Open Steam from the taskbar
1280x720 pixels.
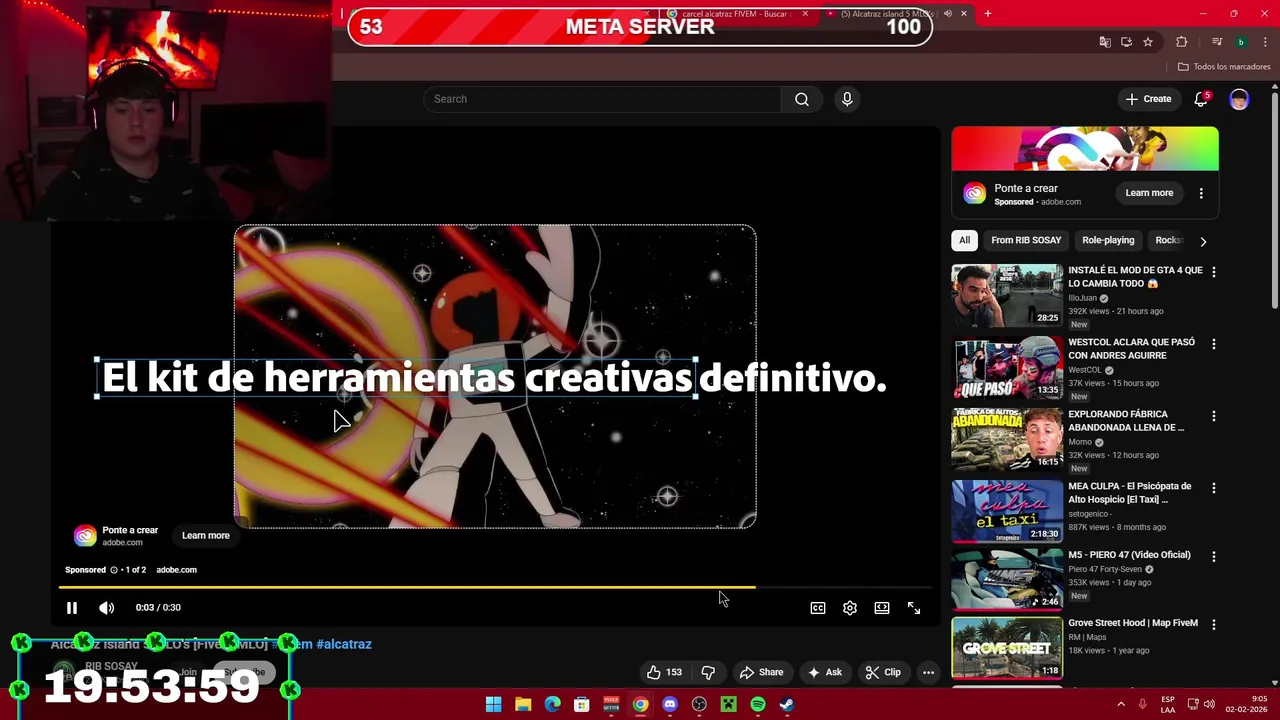pyautogui.click(x=787, y=705)
